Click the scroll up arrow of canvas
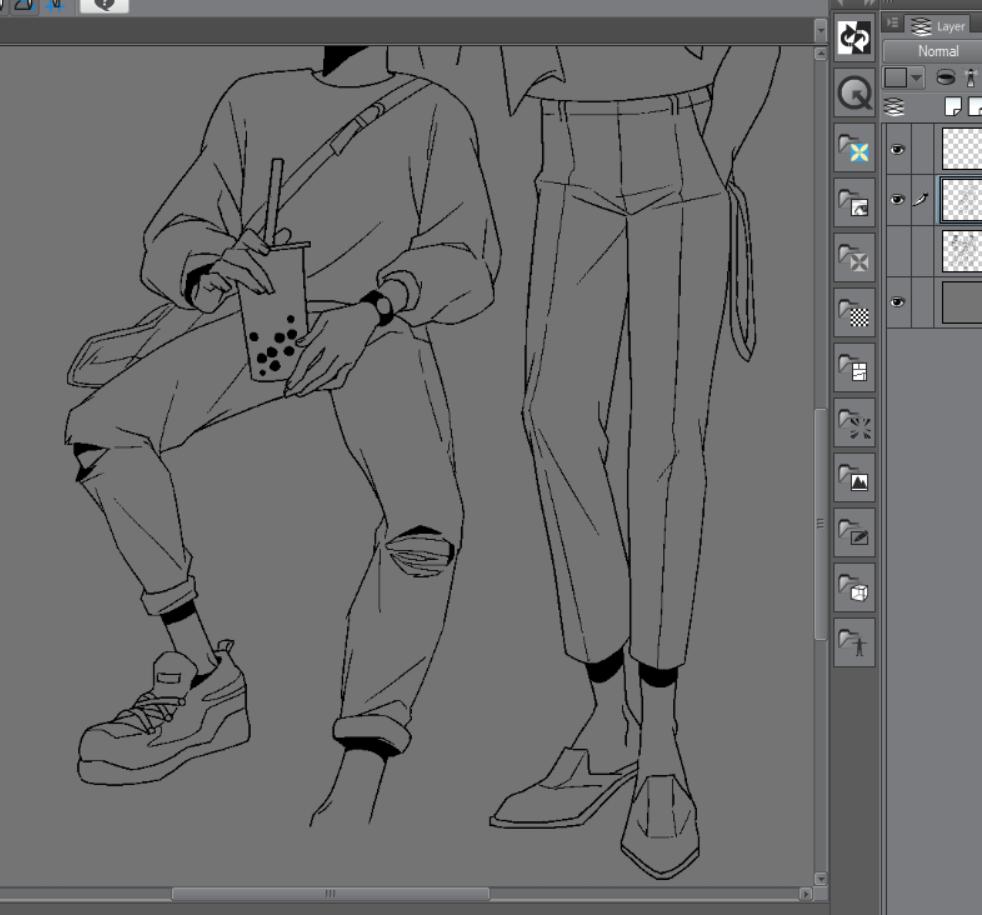 click(x=820, y=54)
